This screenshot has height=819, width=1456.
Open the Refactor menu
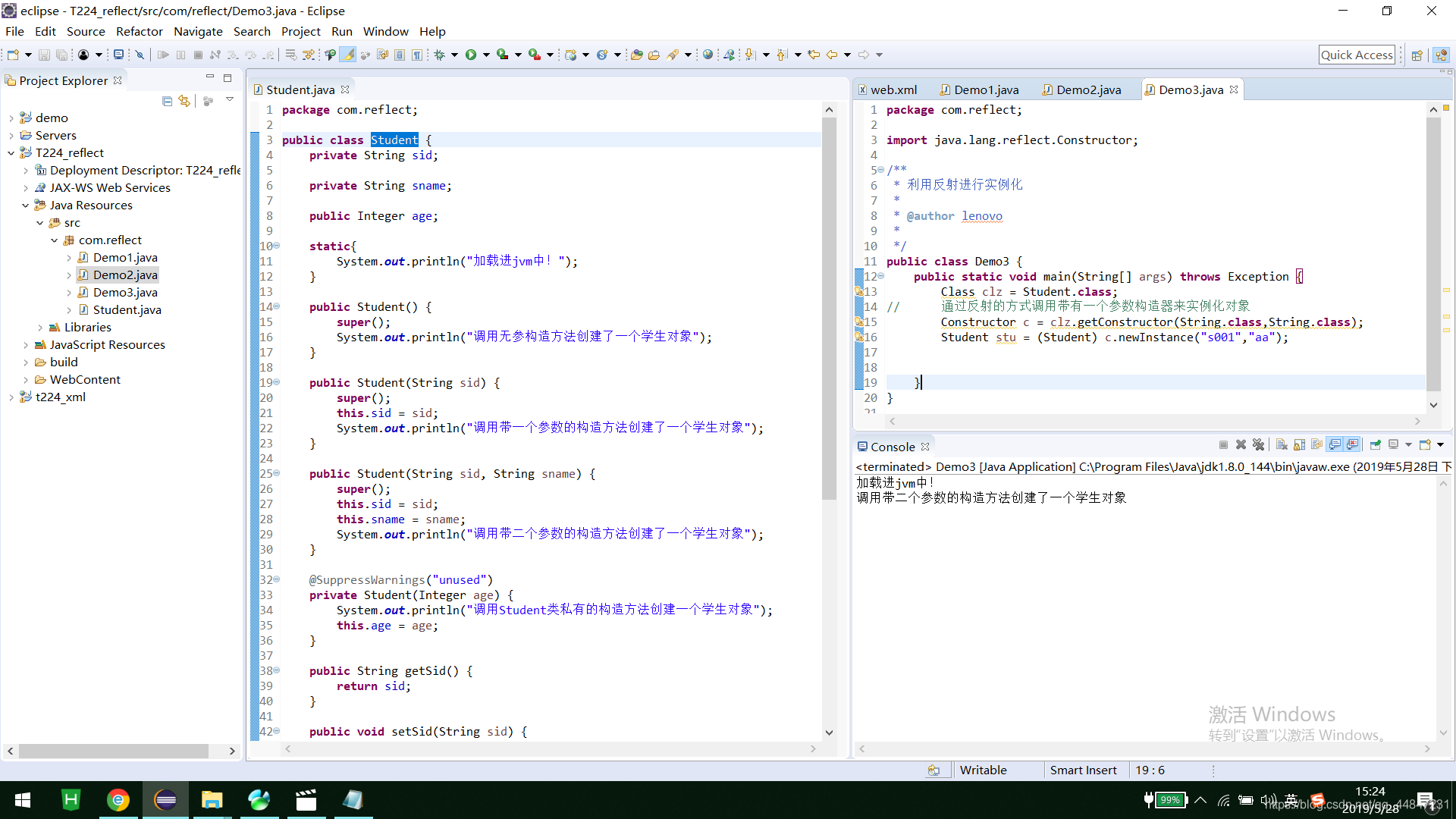(139, 31)
